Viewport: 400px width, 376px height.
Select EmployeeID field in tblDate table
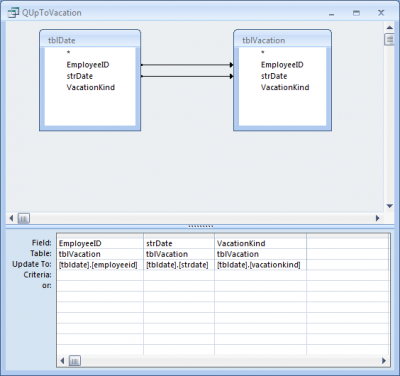(x=88, y=65)
